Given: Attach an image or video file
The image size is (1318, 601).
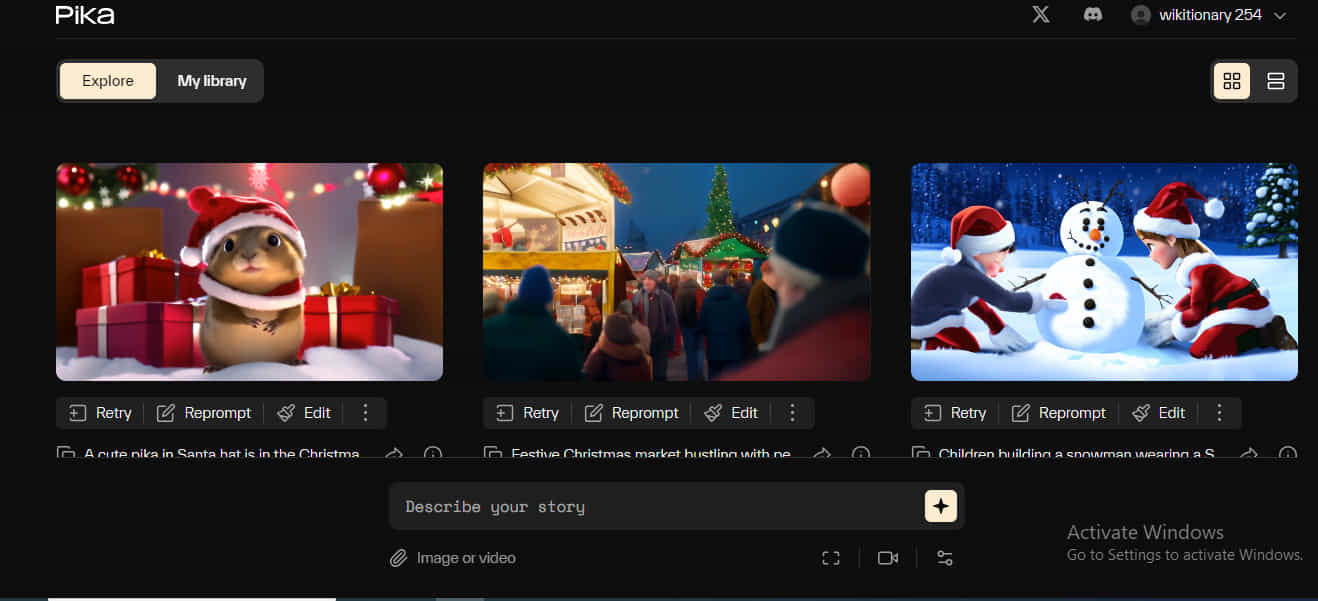Looking at the screenshot, I should pos(452,557).
